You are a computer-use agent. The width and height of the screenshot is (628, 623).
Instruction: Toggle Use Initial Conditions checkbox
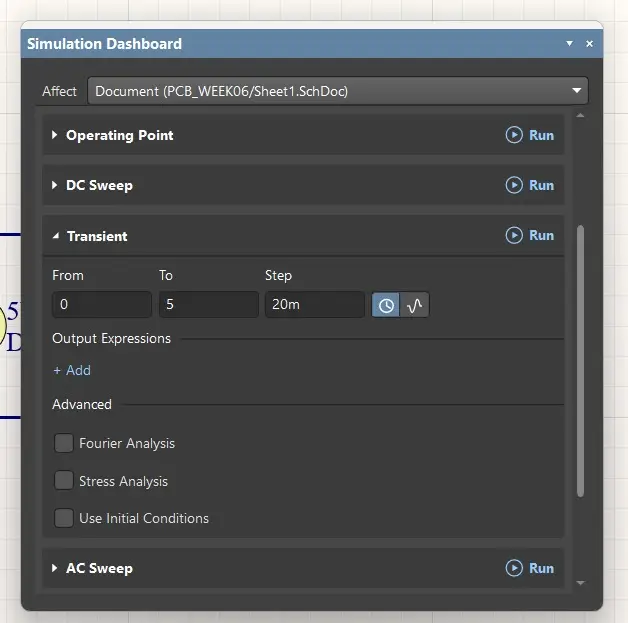coord(64,518)
